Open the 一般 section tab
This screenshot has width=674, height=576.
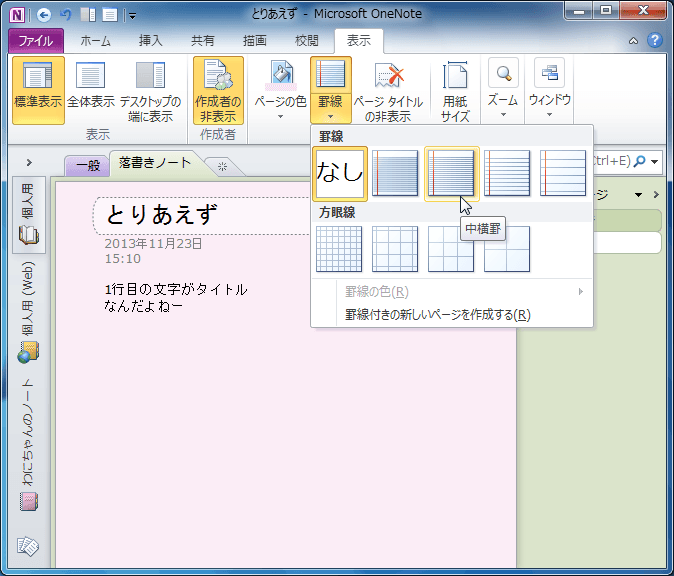click(88, 165)
